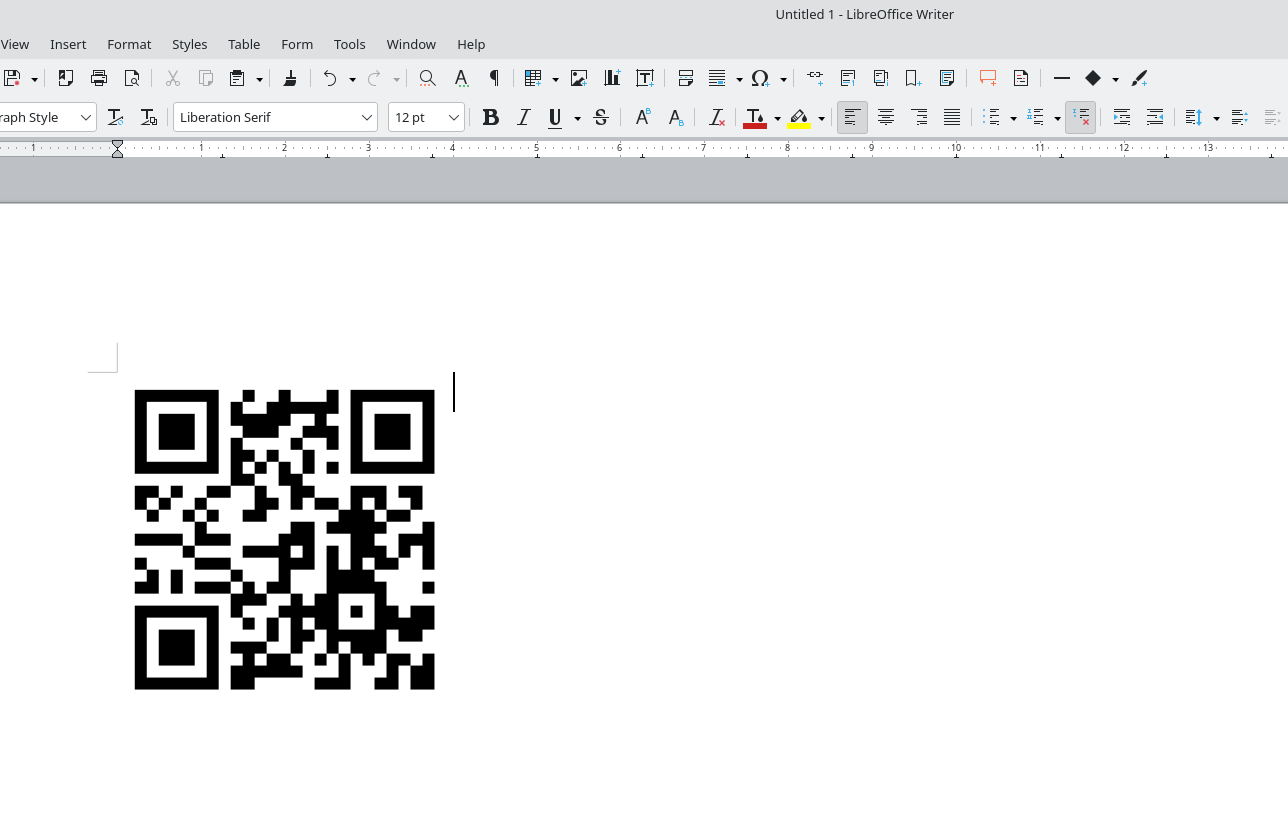Click the Unordered List bullet button
This screenshot has width=1288, height=831.
(x=992, y=117)
